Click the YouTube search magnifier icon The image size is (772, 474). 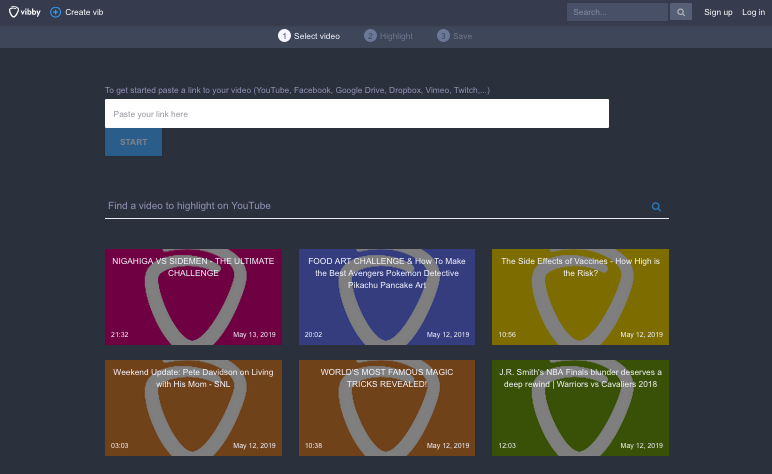(x=656, y=207)
